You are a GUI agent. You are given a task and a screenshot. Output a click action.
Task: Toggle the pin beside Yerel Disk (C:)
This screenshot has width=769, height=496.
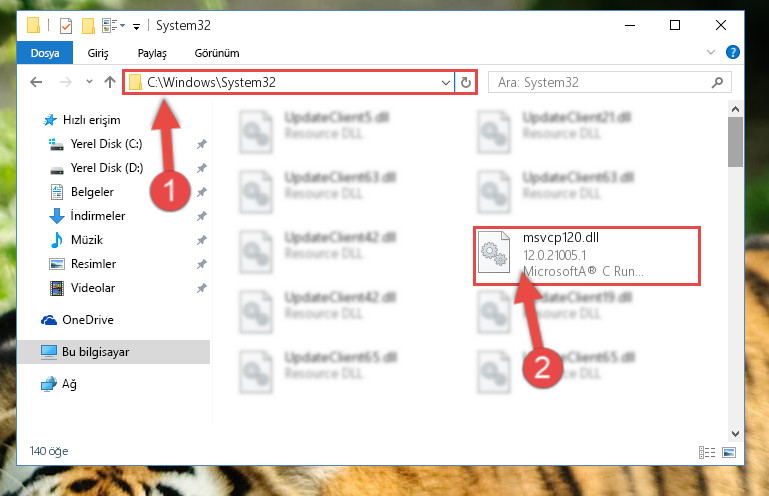click(x=202, y=144)
